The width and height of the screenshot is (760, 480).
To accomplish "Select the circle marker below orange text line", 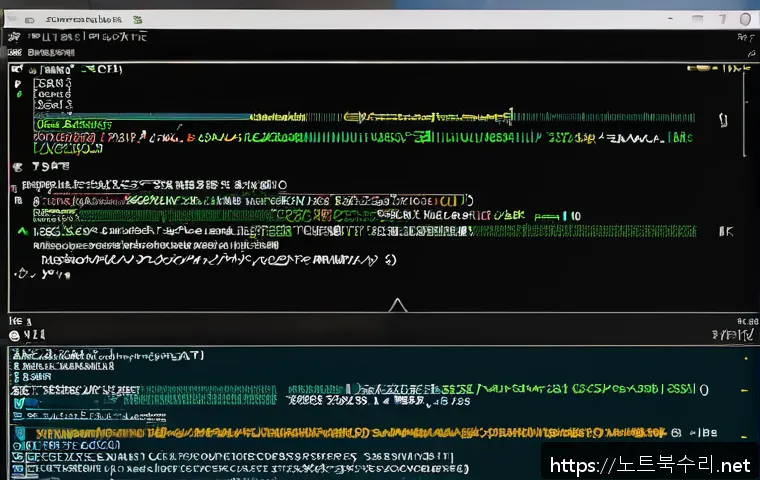I will tap(17, 446).
